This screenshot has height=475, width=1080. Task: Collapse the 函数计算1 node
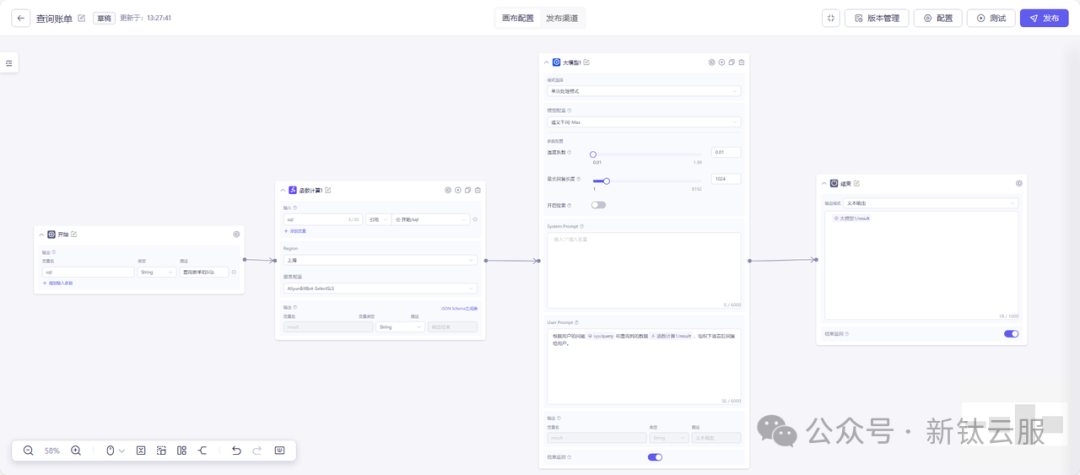coord(282,190)
